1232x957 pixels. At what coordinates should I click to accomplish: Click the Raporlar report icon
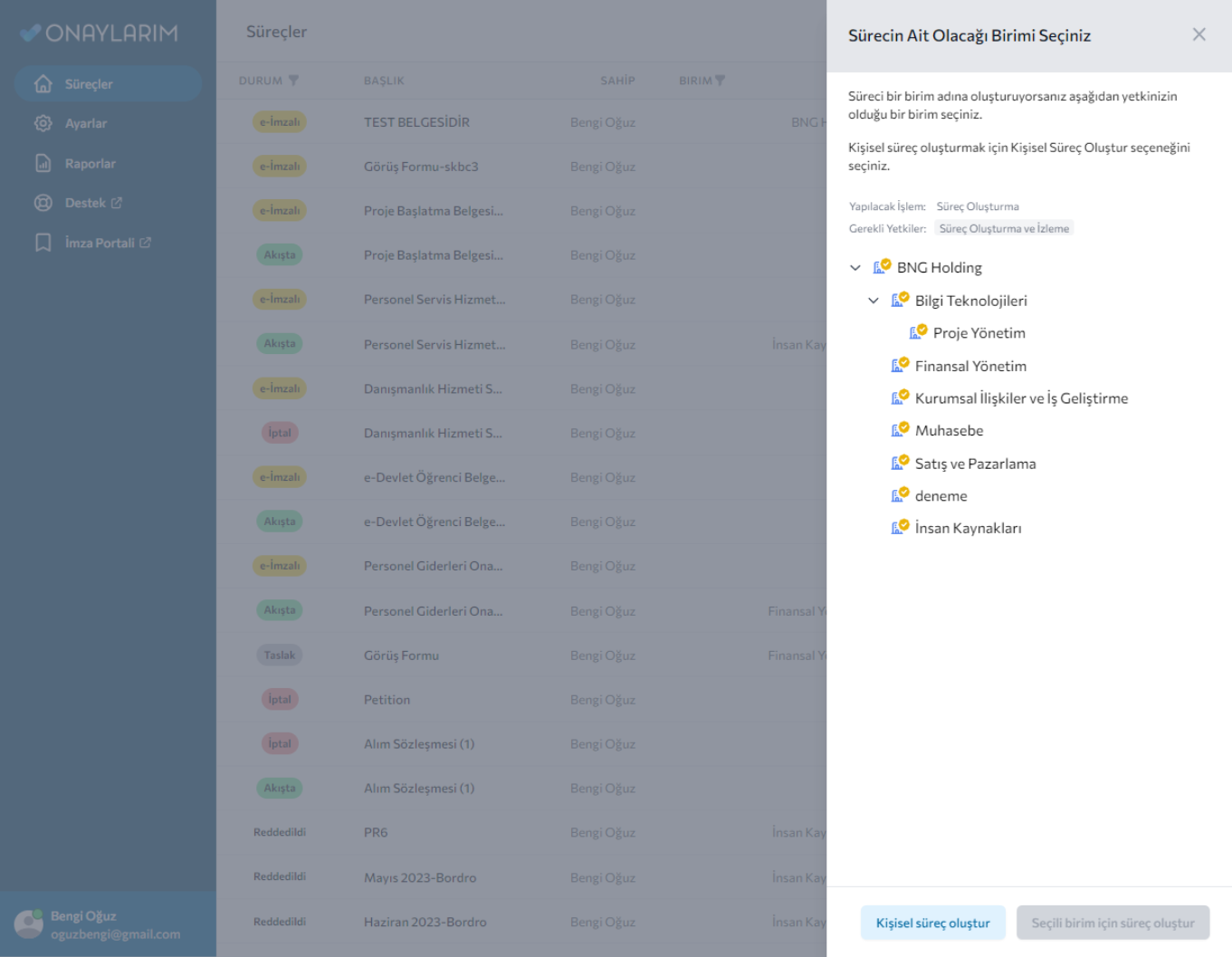[43, 163]
